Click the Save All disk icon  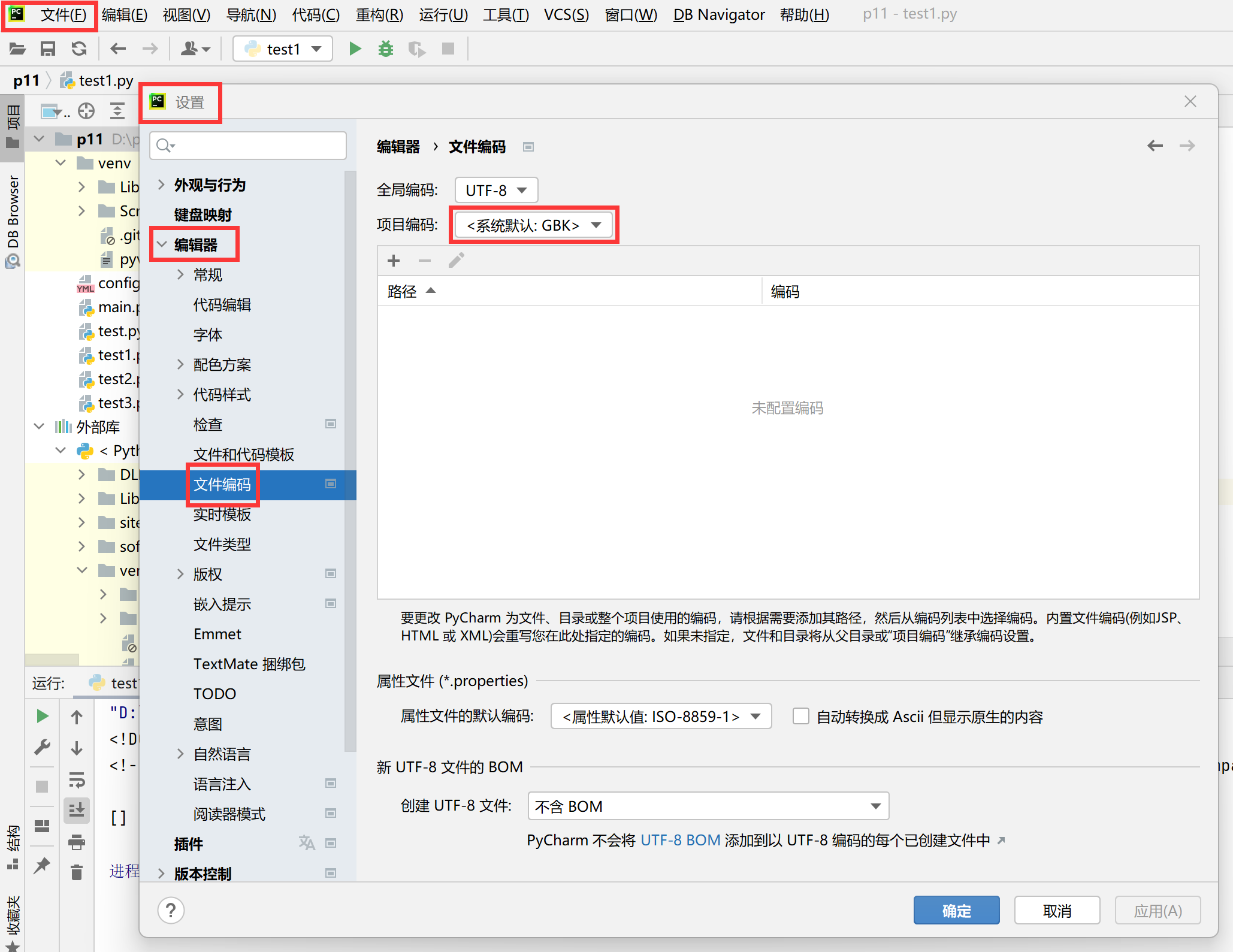click(48, 49)
